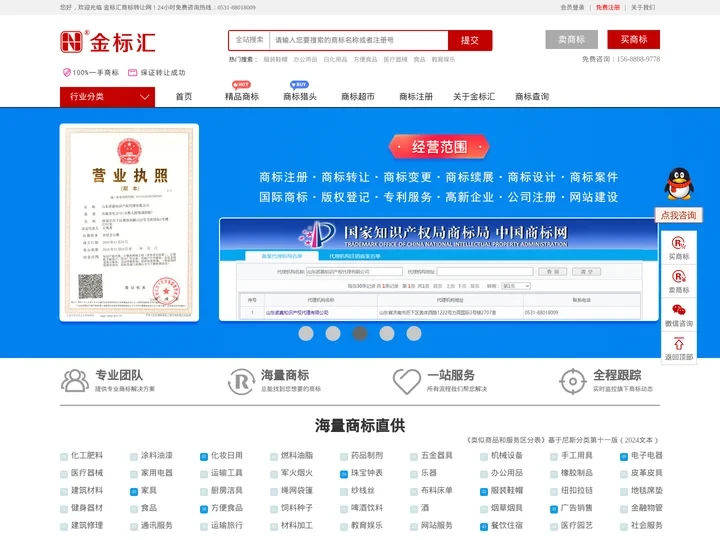The width and height of the screenshot is (720, 540).
Task: Click hot search term 办公用品
Action: click(x=305, y=59)
